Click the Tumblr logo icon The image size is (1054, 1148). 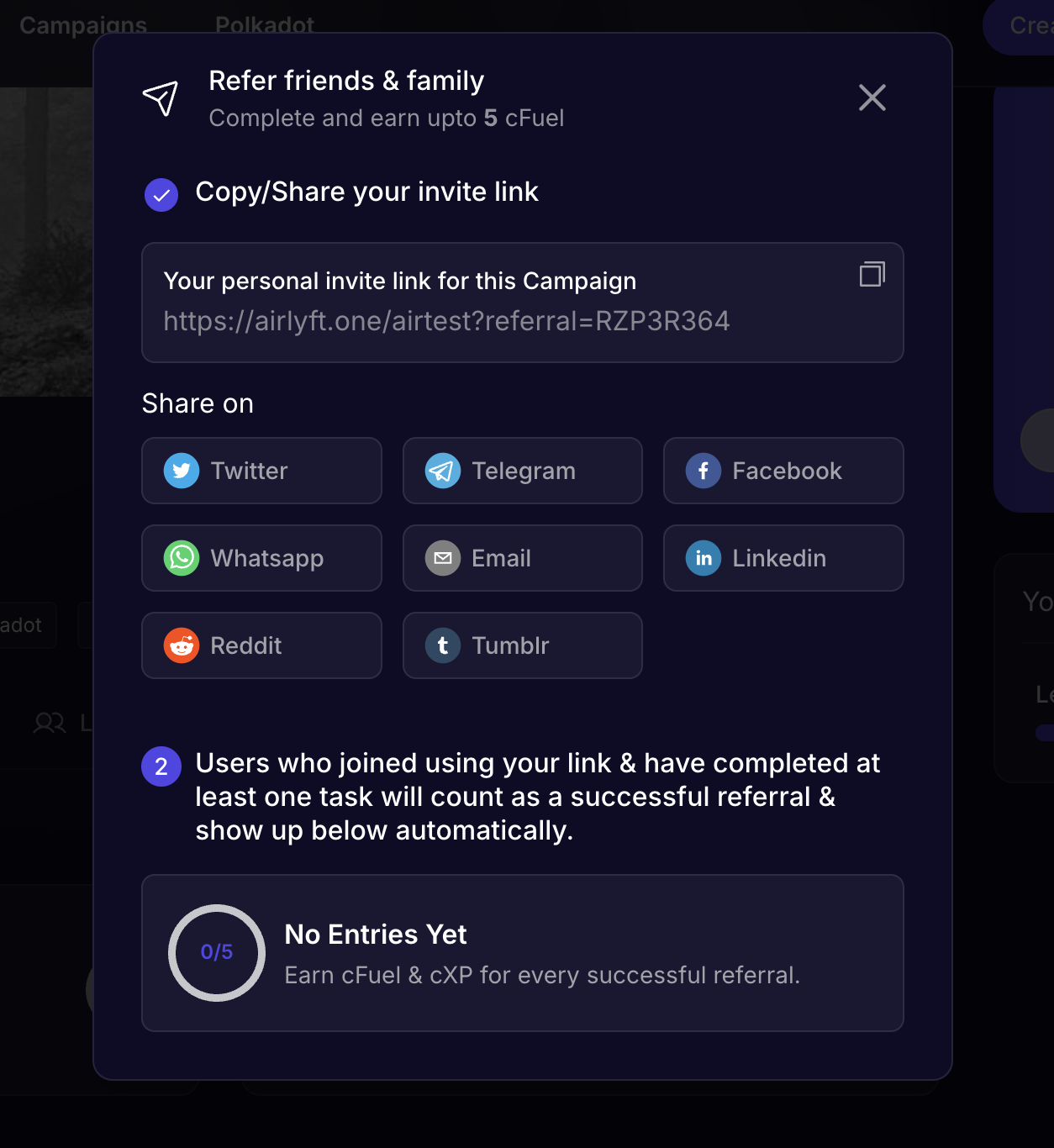point(443,645)
